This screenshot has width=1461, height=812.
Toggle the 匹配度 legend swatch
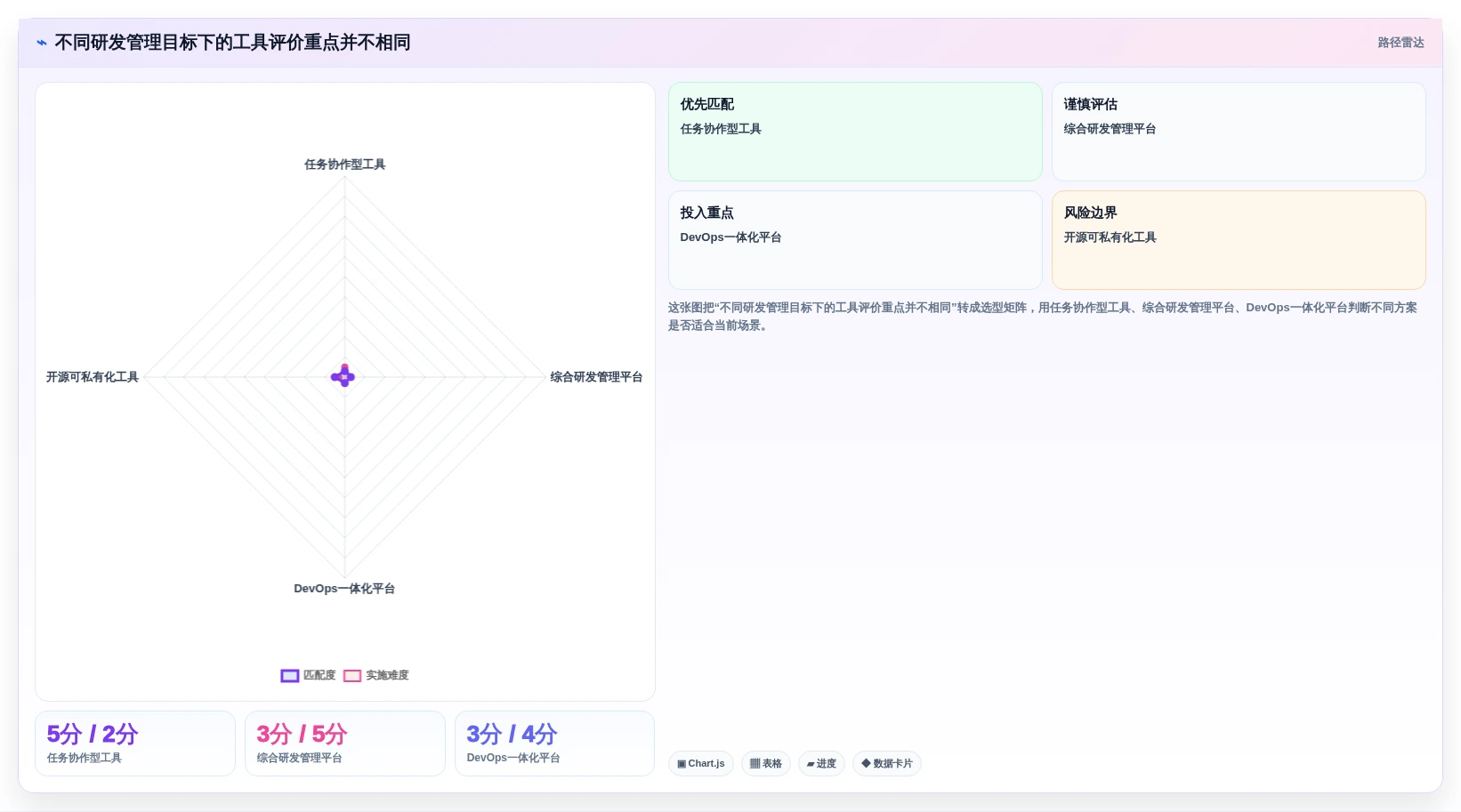click(x=290, y=676)
